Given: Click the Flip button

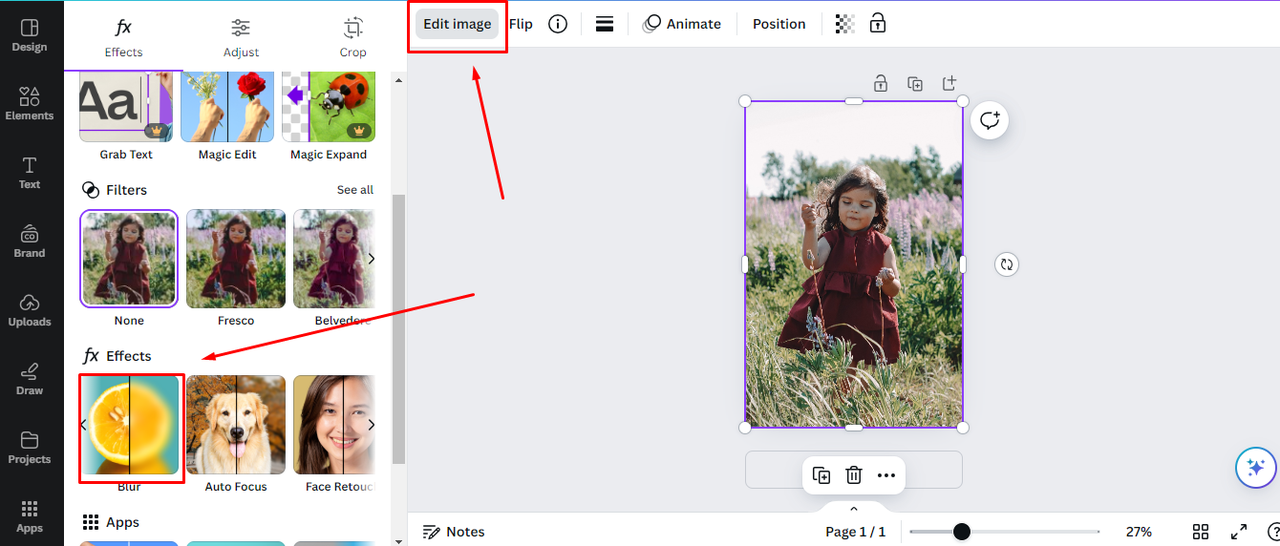Looking at the screenshot, I should pos(521,24).
